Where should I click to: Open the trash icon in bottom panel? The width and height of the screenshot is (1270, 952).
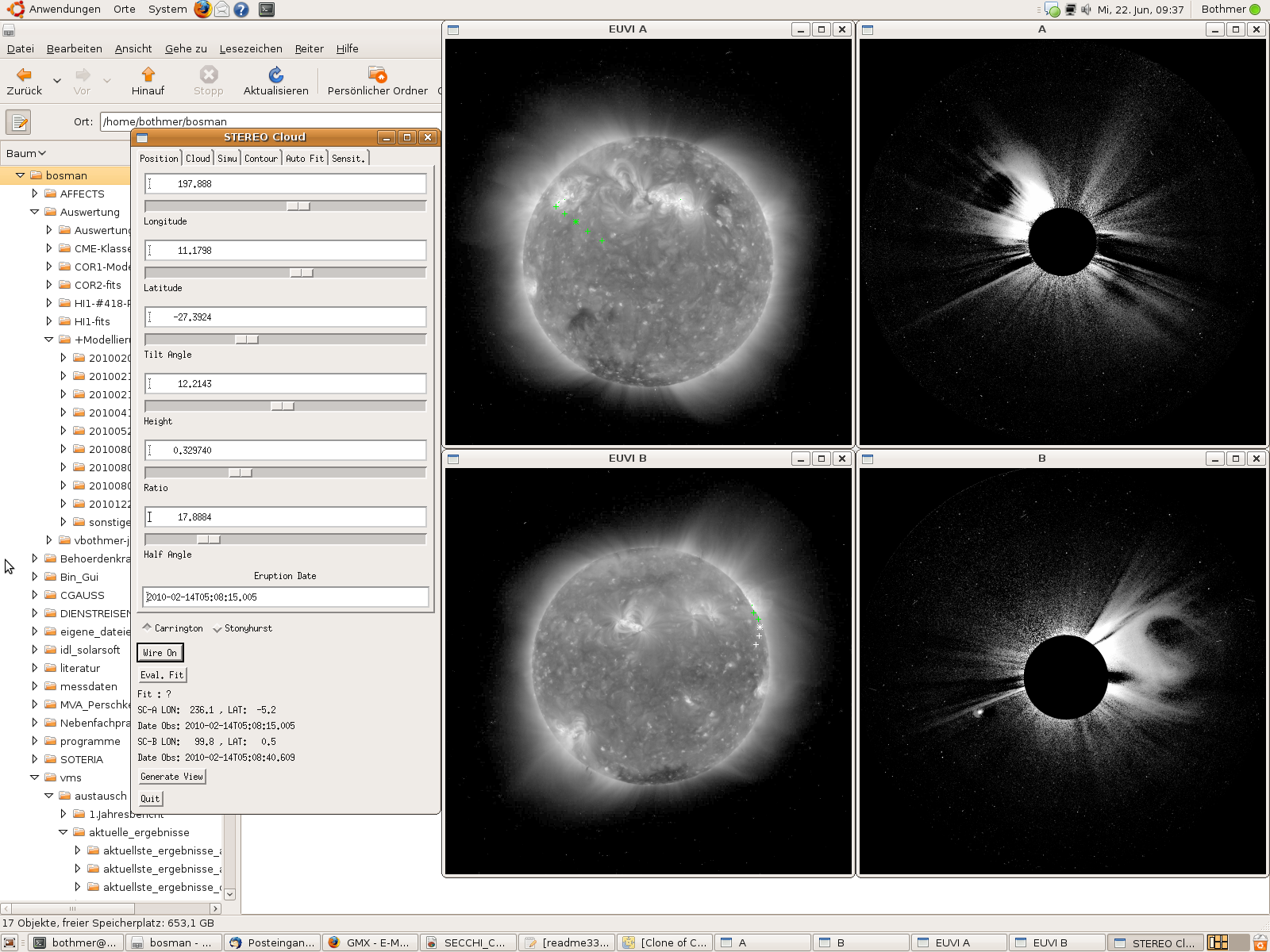[1260, 942]
